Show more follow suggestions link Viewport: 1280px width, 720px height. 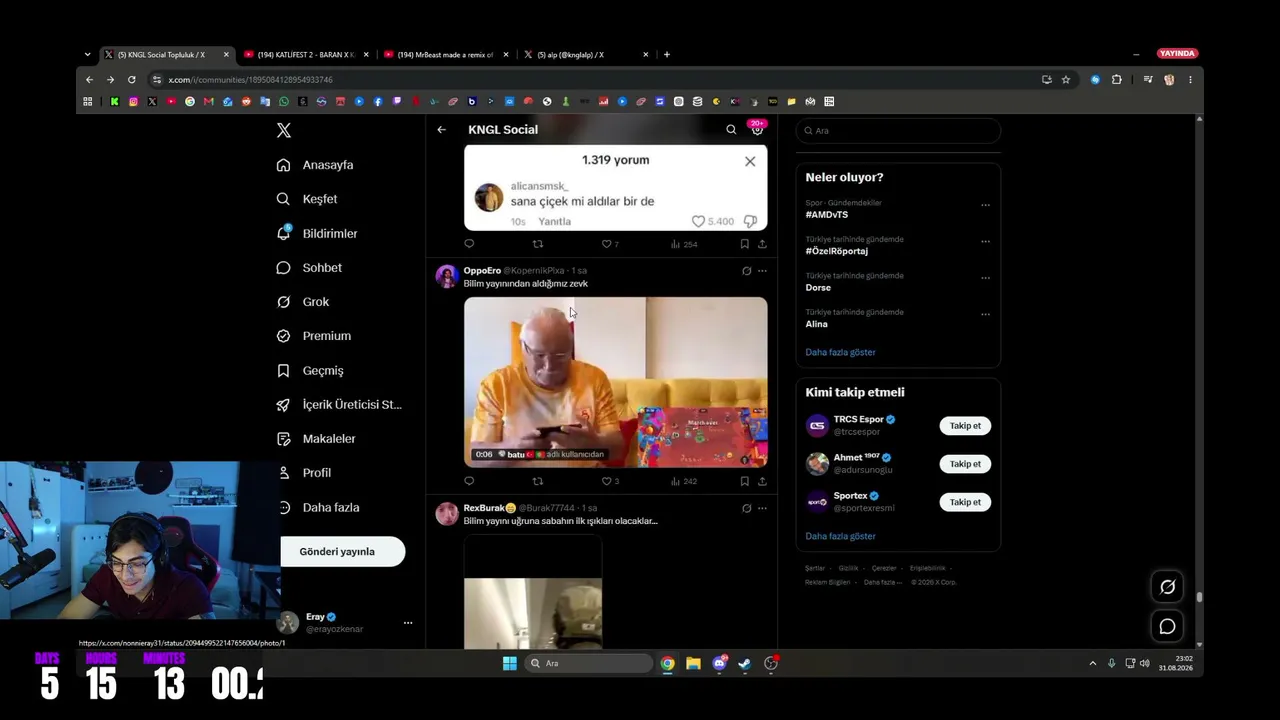[840, 536]
